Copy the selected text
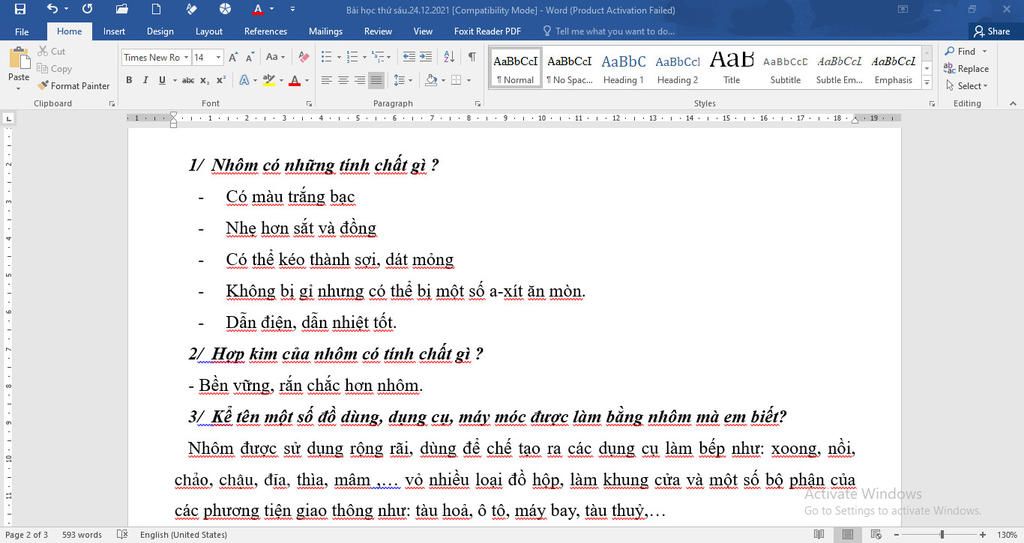1024x543 pixels. [x=54, y=69]
